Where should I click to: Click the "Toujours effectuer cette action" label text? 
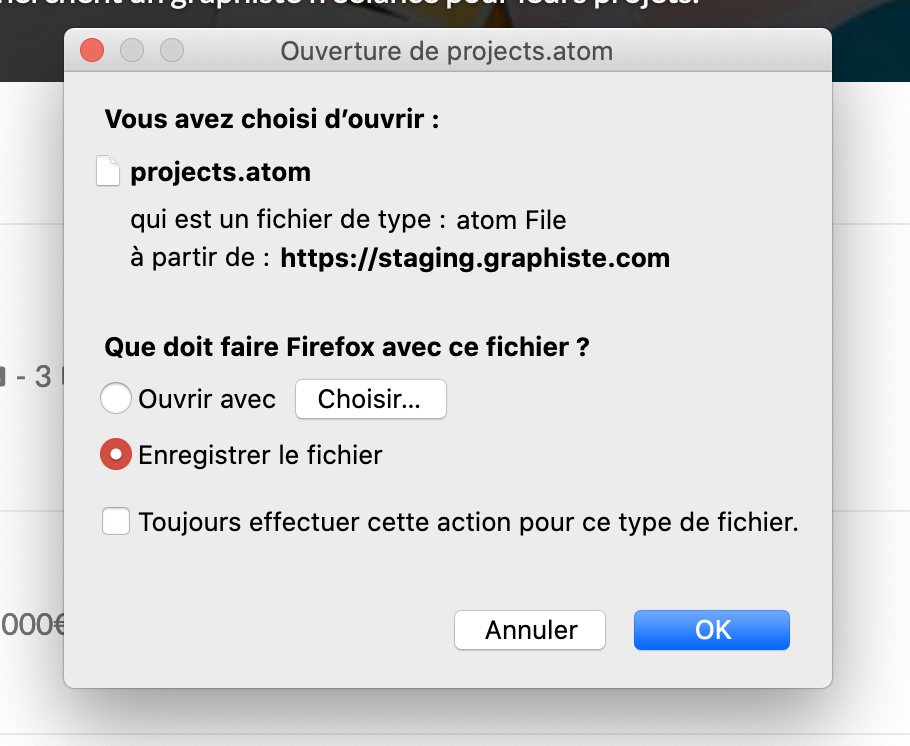pos(468,522)
